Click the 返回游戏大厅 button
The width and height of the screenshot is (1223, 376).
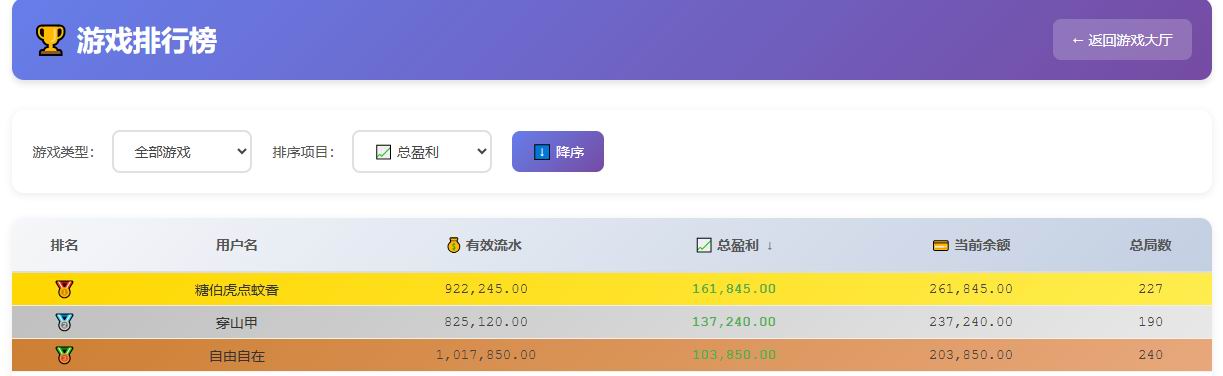tap(1122, 40)
